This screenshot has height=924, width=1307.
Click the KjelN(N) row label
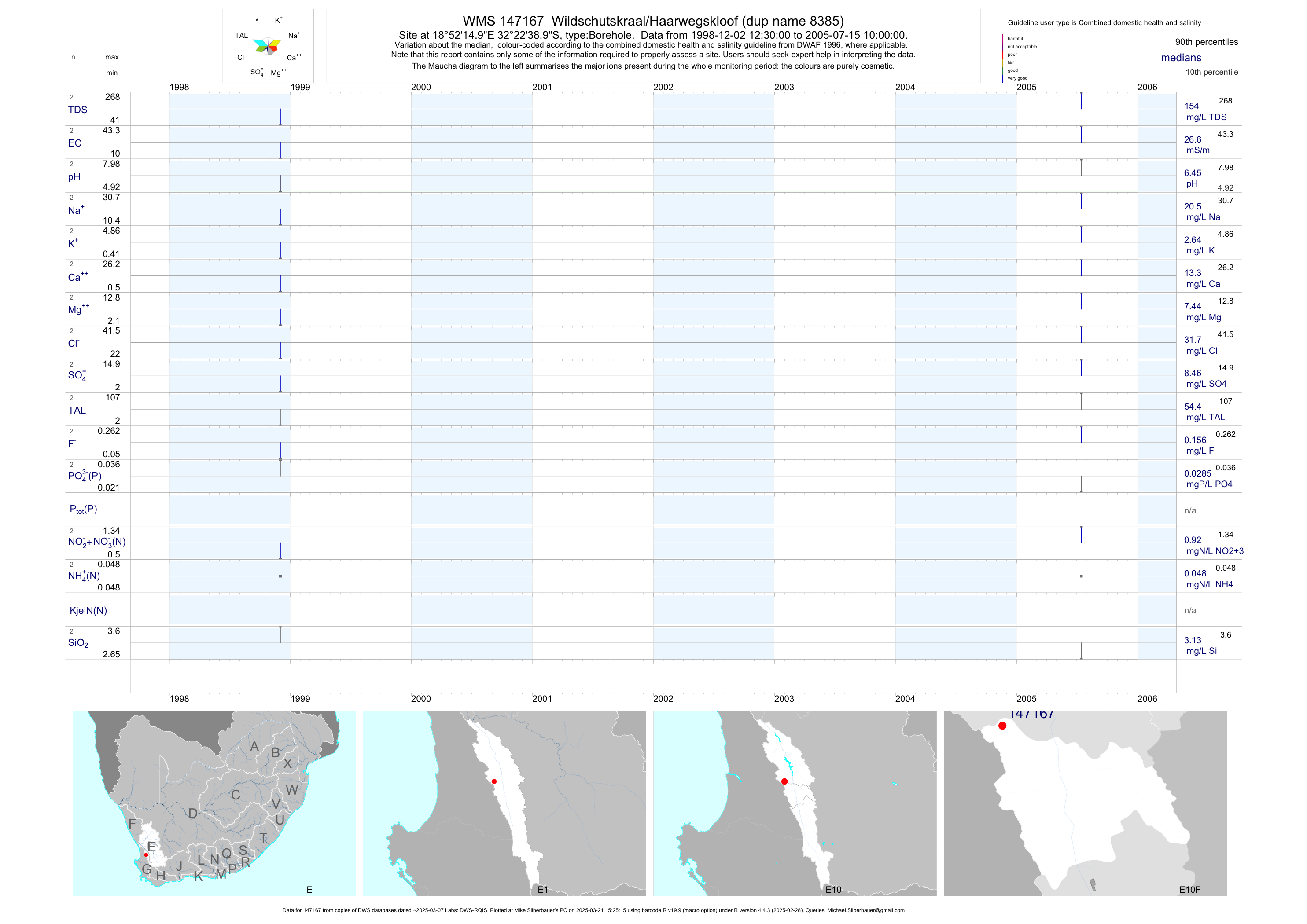88,611
